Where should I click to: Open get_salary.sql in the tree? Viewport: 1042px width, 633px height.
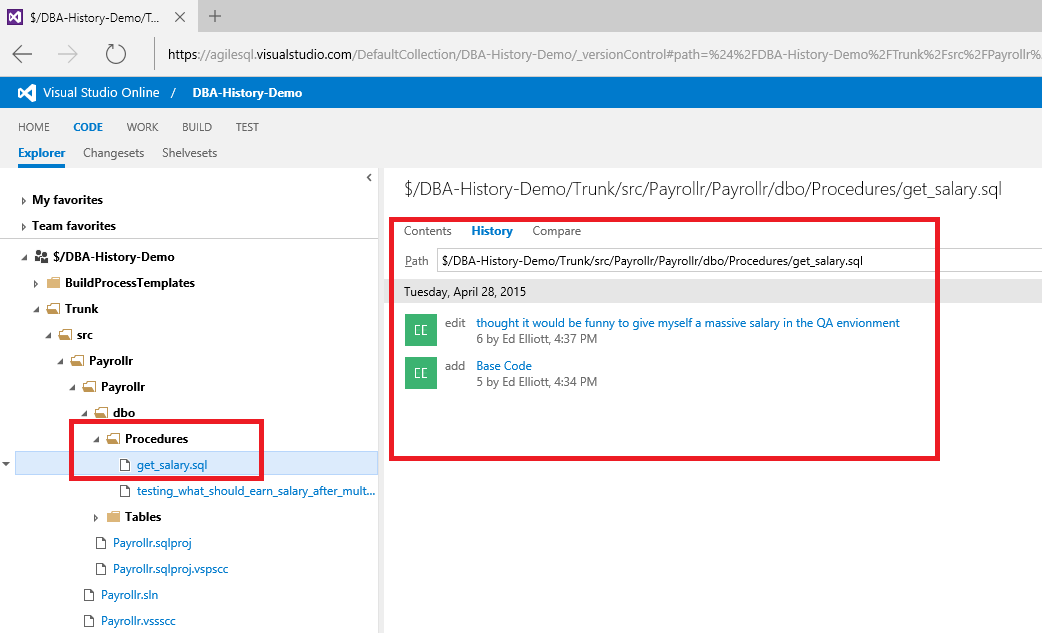click(172, 465)
